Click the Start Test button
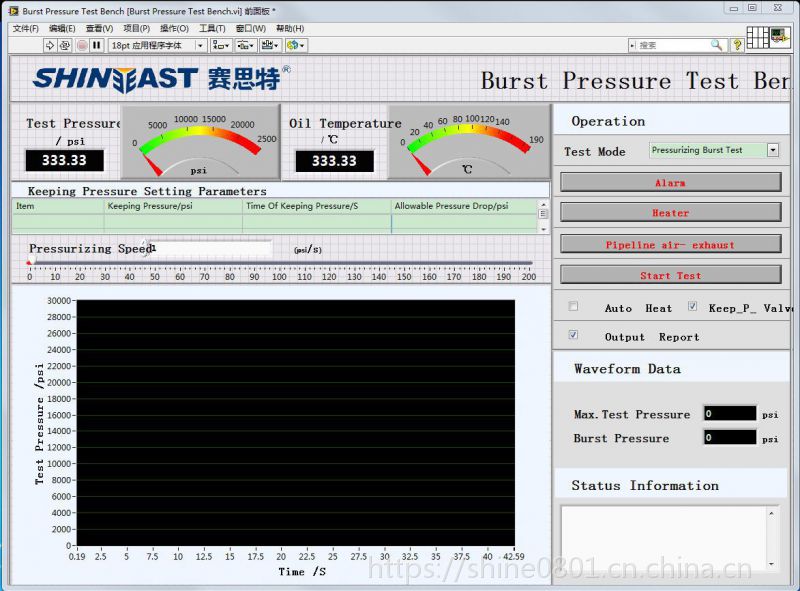 (670, 276)
